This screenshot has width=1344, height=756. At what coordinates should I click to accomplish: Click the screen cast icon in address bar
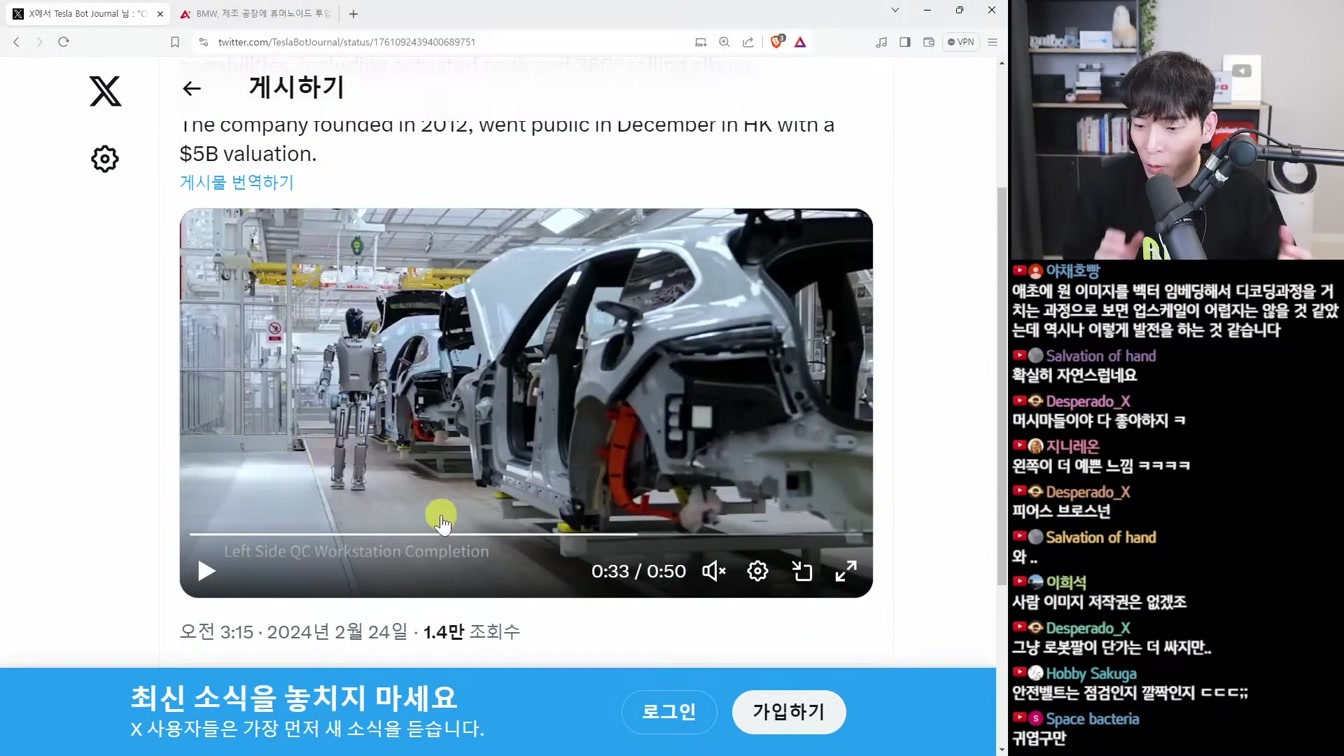tap(701, 42)
